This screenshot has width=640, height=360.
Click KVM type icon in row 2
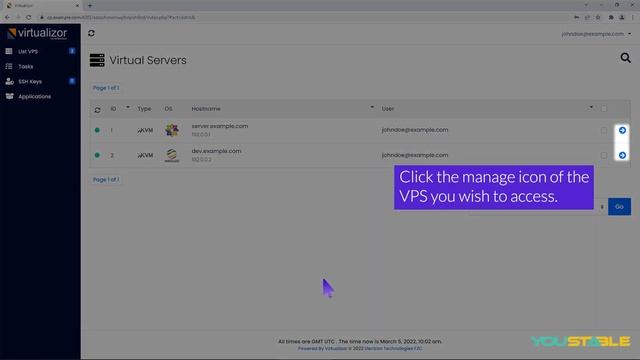[x=145, y=156]
